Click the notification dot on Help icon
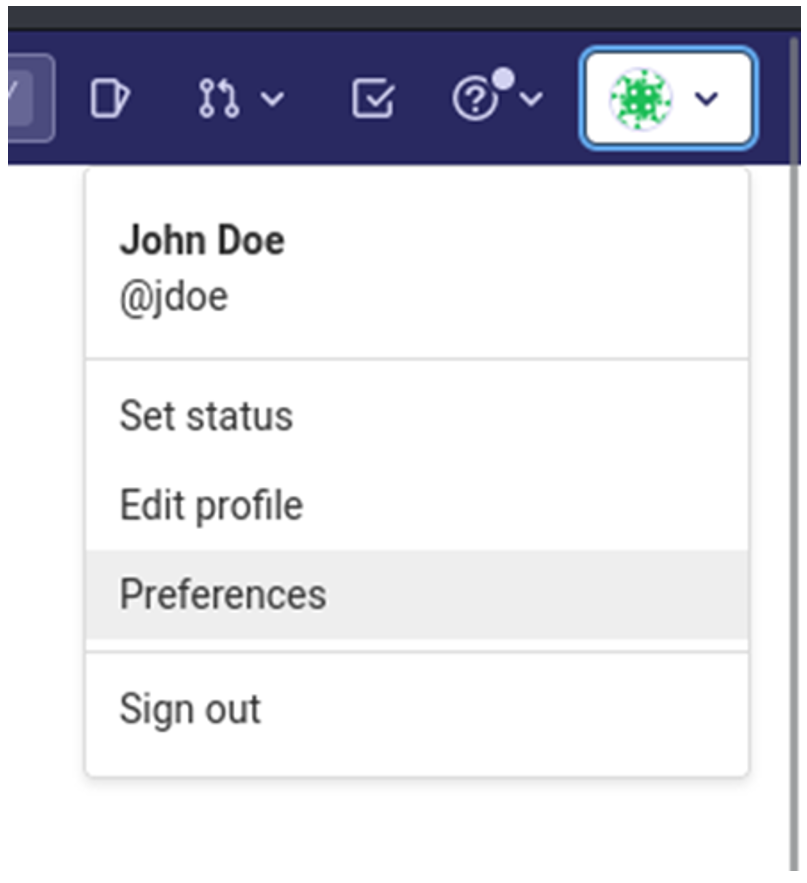Screen dimensions: 807x883 504,78
